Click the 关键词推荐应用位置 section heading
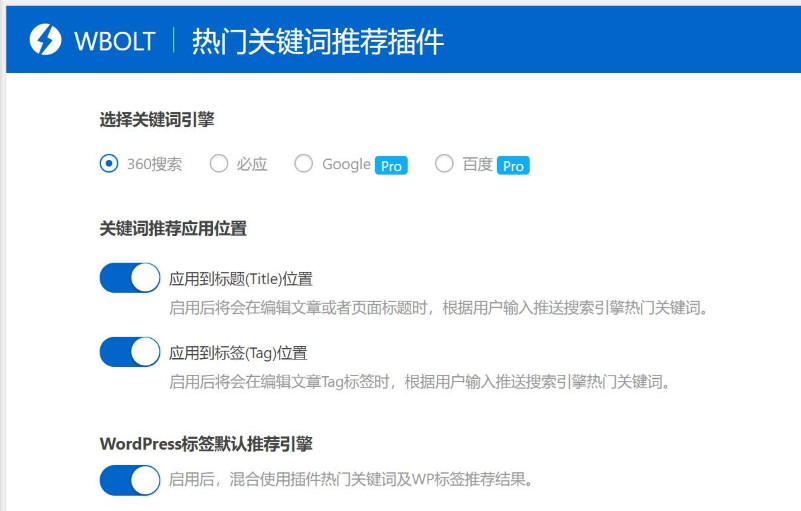 (x=173, y=228)
